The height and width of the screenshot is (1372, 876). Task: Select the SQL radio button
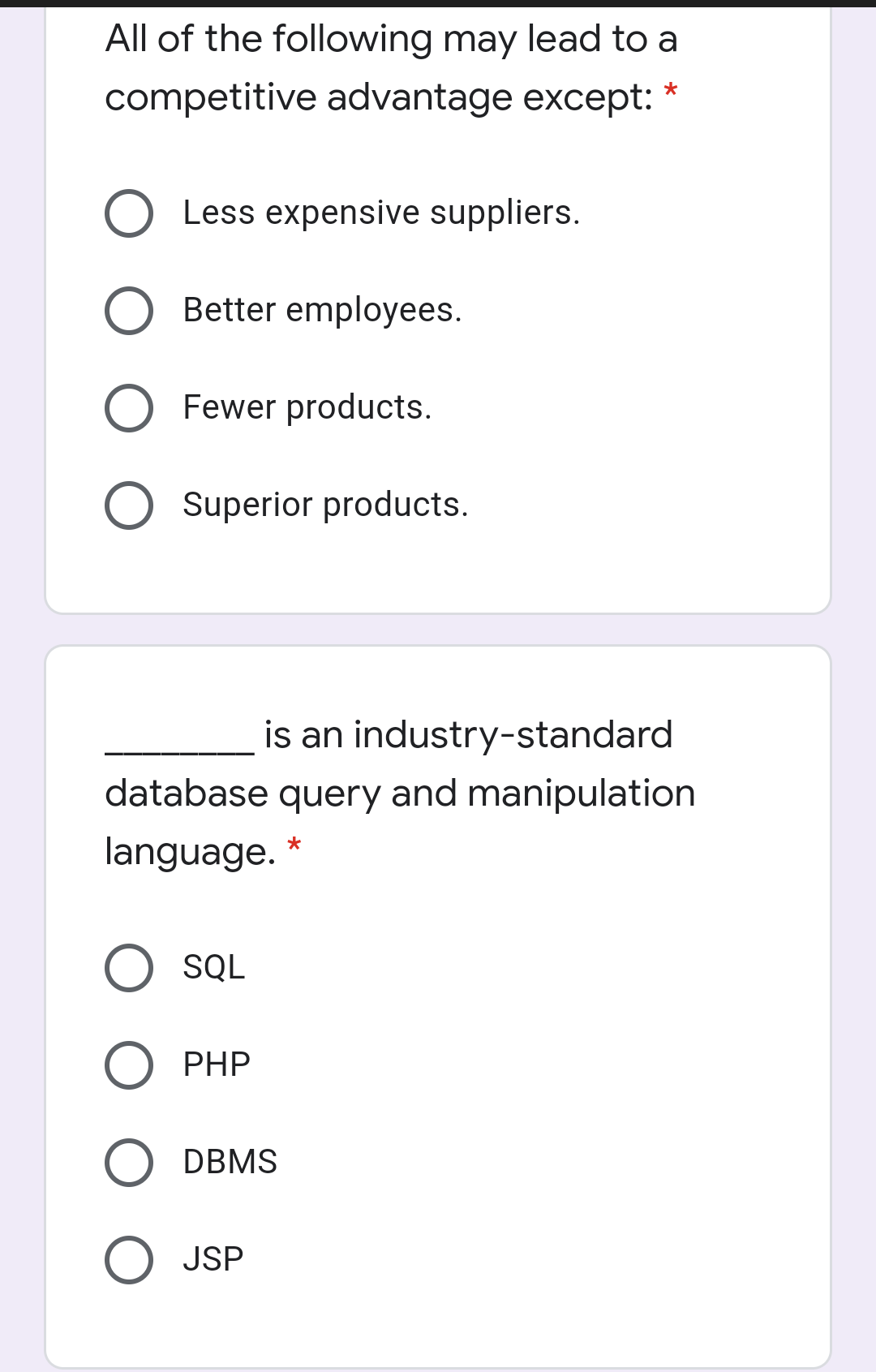coord(129,968)
